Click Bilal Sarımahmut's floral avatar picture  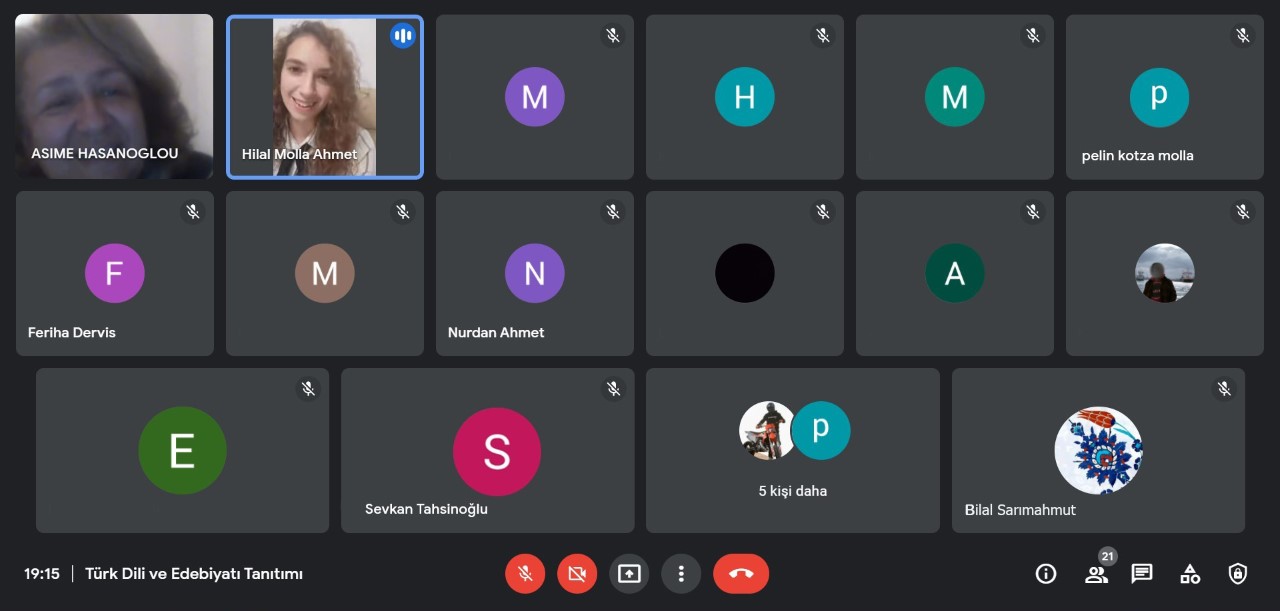coord(1099,451)
